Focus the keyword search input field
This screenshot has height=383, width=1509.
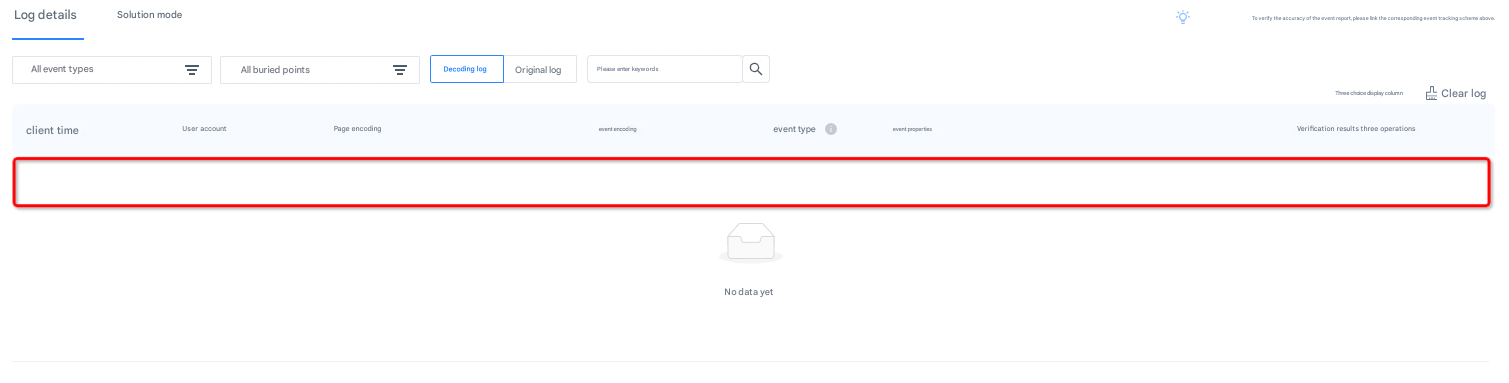665,69
